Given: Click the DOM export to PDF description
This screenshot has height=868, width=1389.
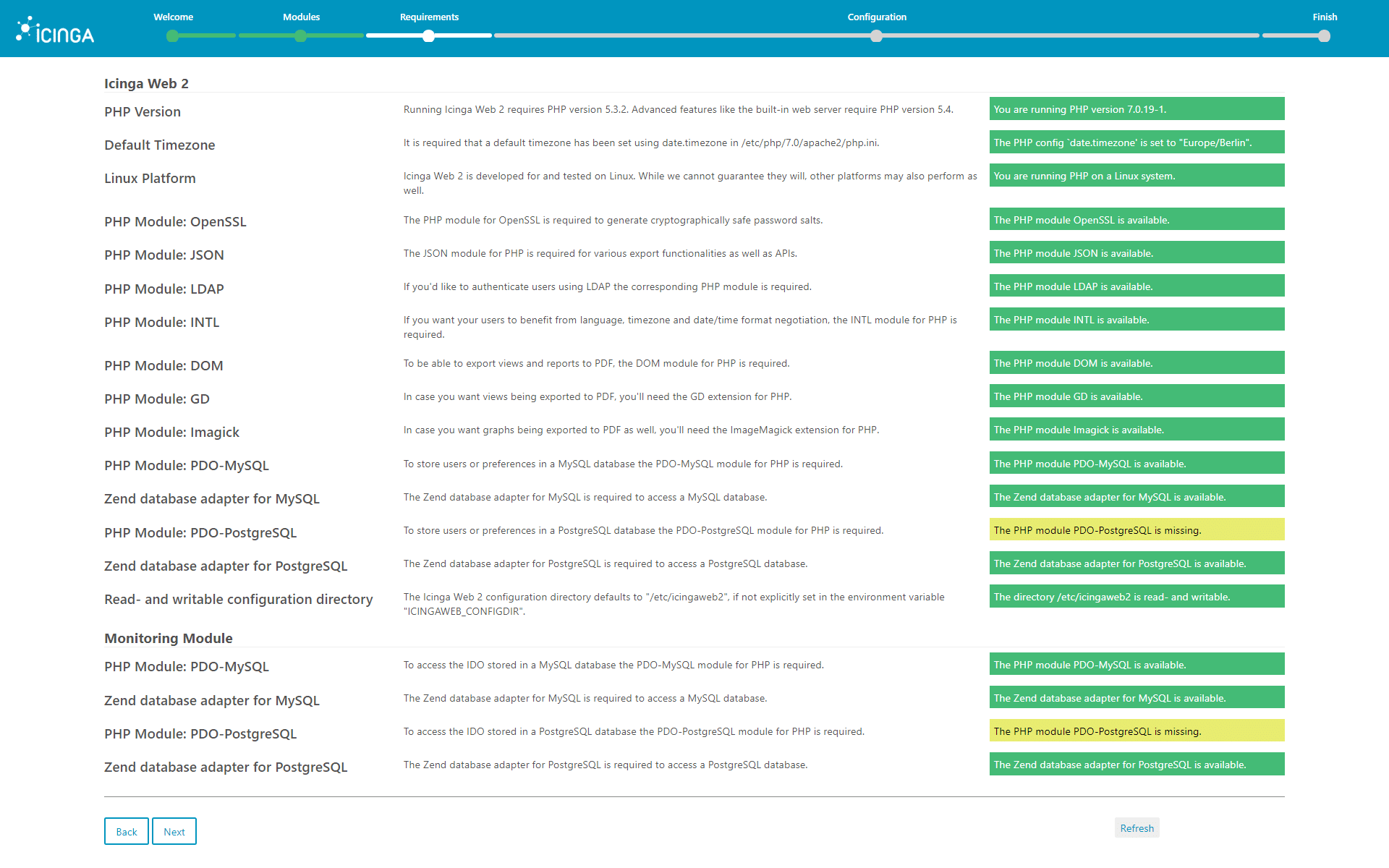Looking at the screenshot, I should (596, 363).
